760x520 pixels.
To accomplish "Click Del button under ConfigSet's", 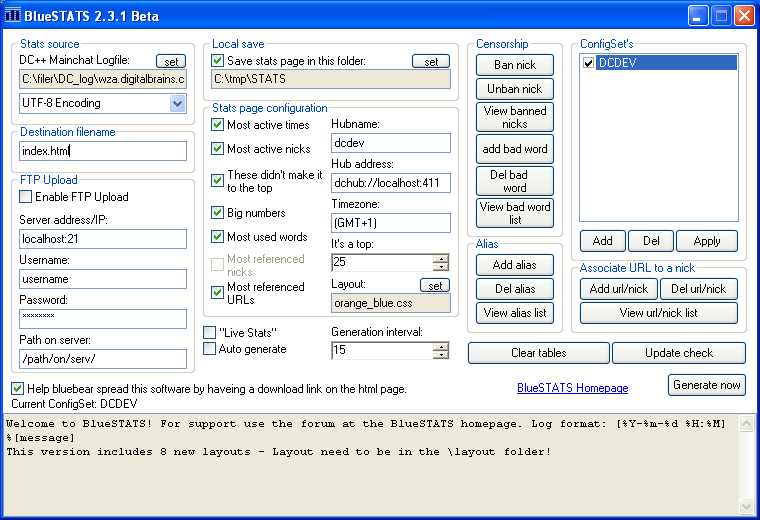I will [x=651, y=241].
